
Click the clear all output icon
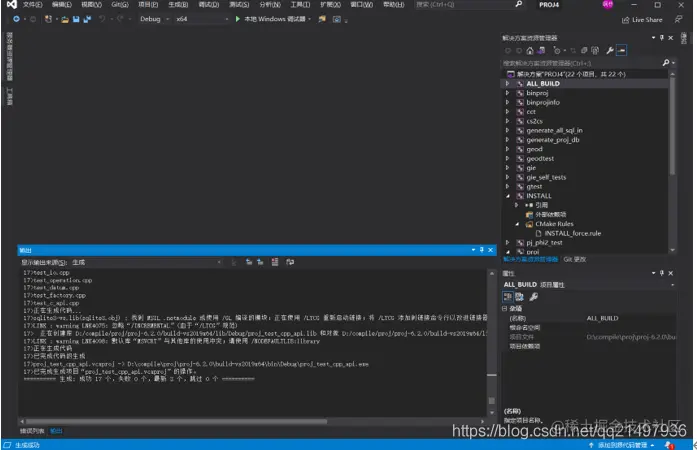pyautogui.click(x=275, y=262)
